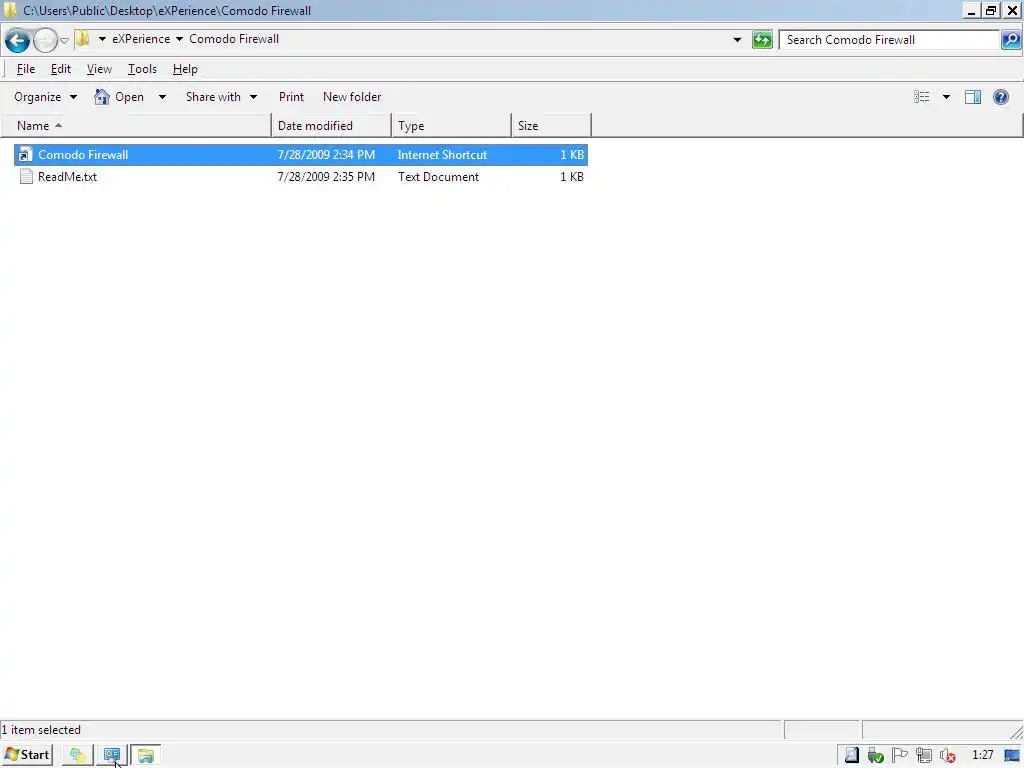
Task: Open the address bar history dropdown
Action: tap(737, 40)
